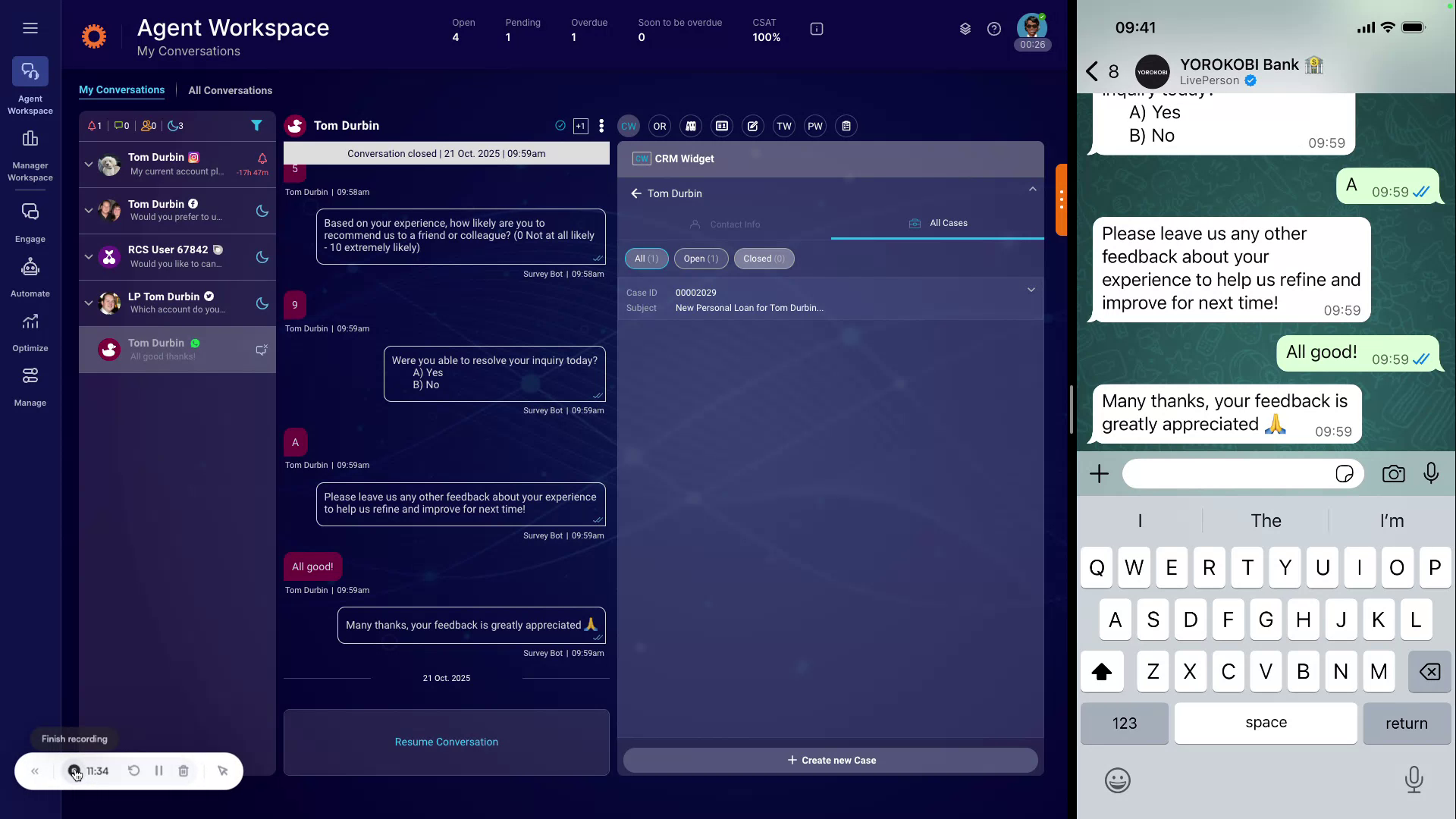The width and height of the screenshot is (1456, 819).
Task: Open the camera in the WhatsApp chat
Action: pyautogui.click(x=1393, y=473)
